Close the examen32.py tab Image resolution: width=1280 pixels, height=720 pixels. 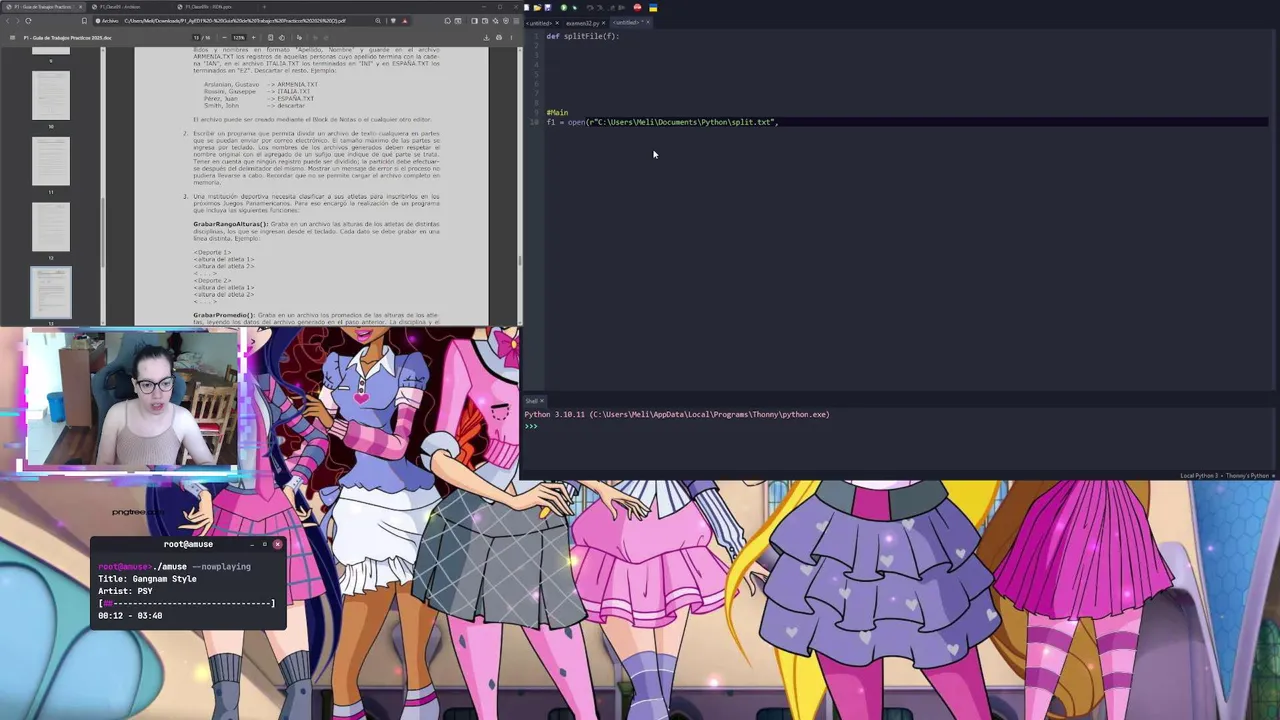[x=604, y=22]
